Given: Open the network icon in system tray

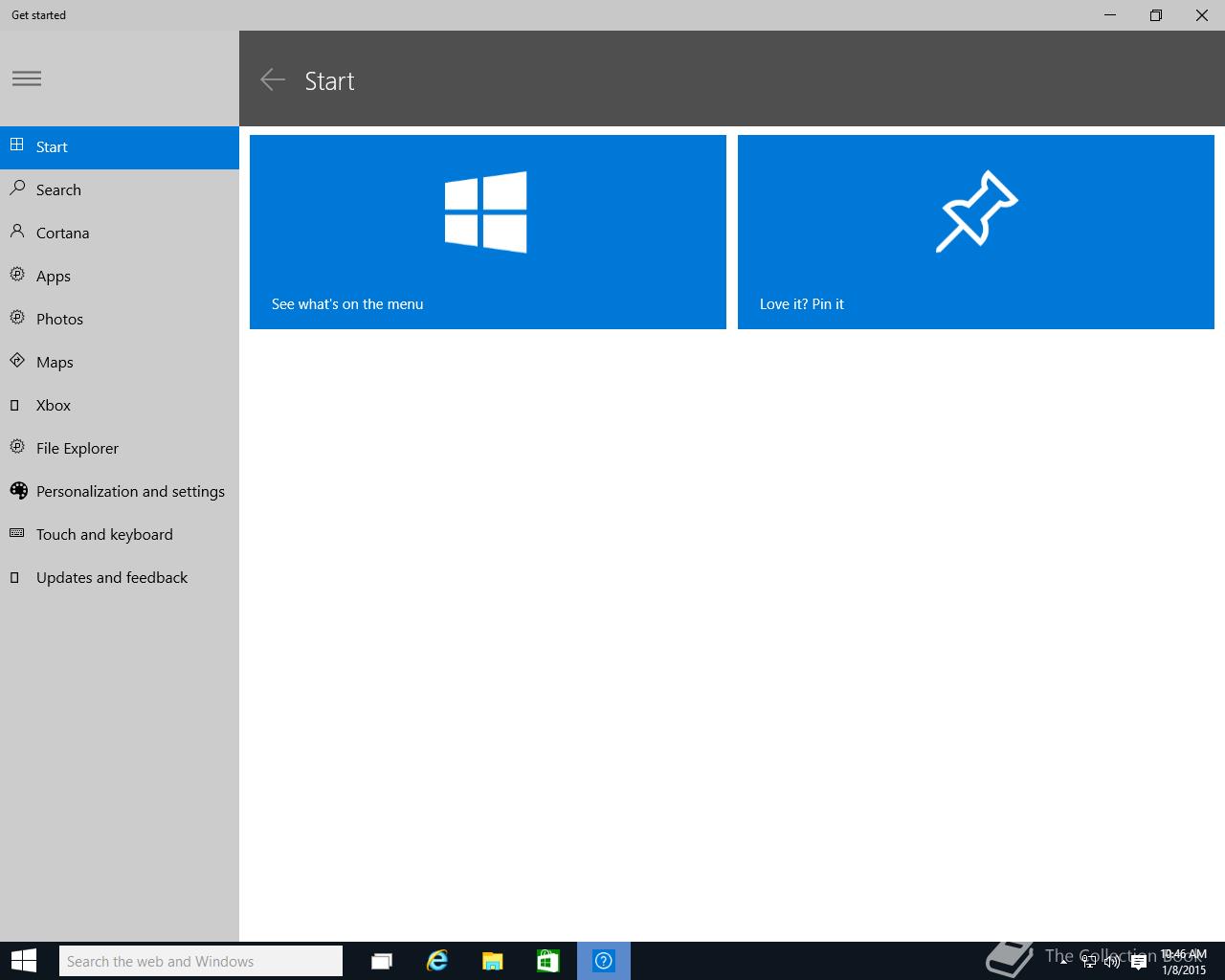Looking at the screenshot, I should click(1088, 962).
